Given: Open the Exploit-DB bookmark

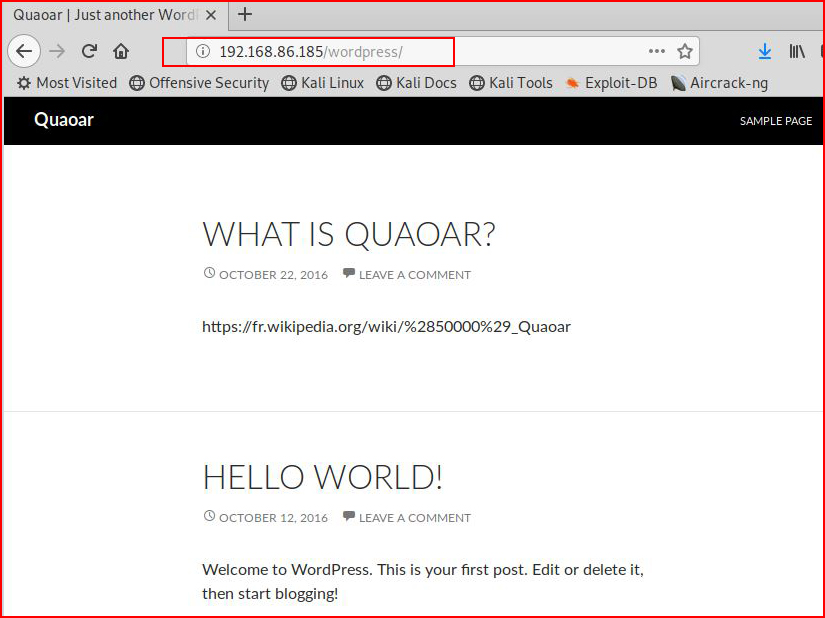Looking at the screenshot, I should [611, 83].
